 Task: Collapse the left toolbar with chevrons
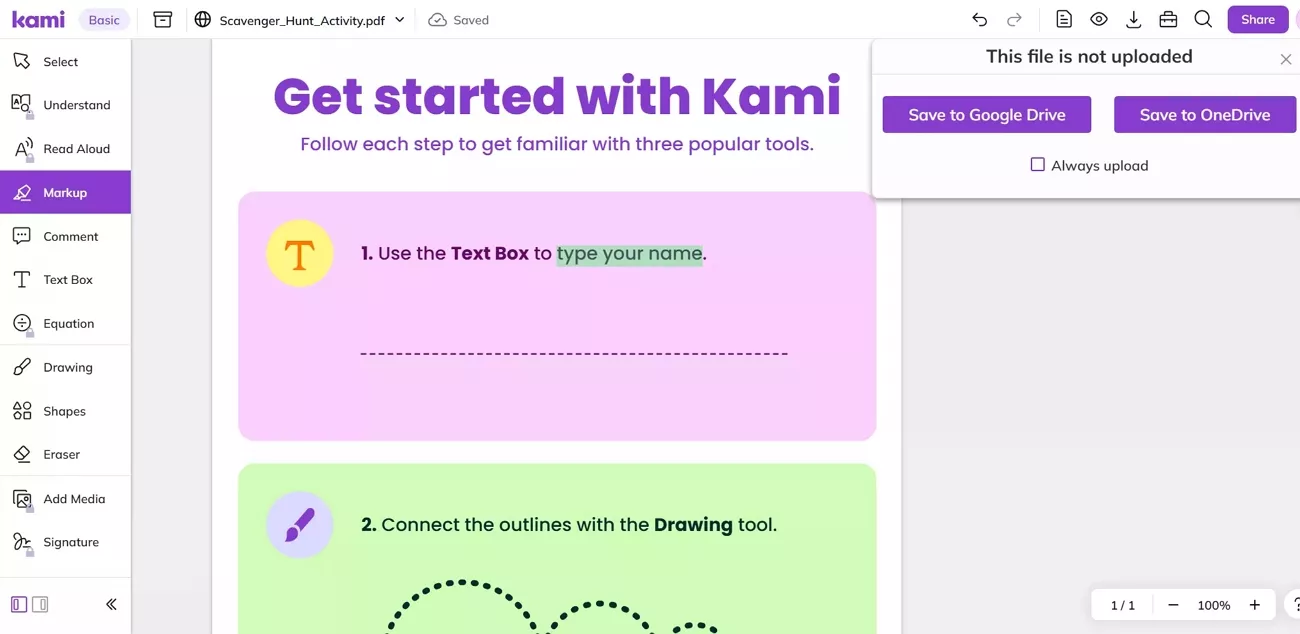click(x=111, y=604)
